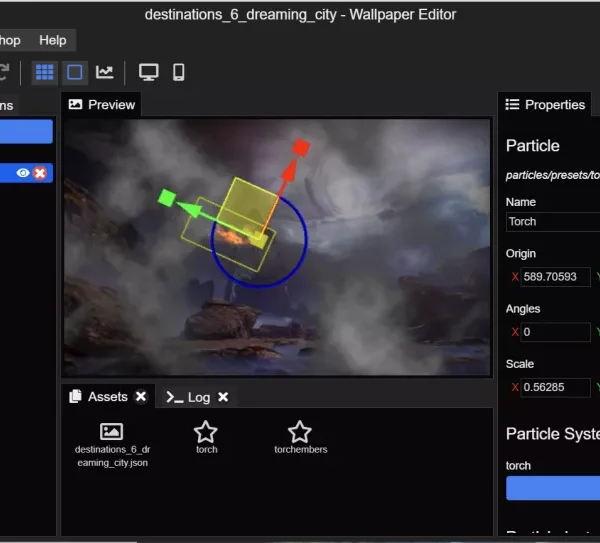Viewport: 600px width, 543px height.
Task: Click the red Y-axis gizmo handle
Action: click(300, 148)
